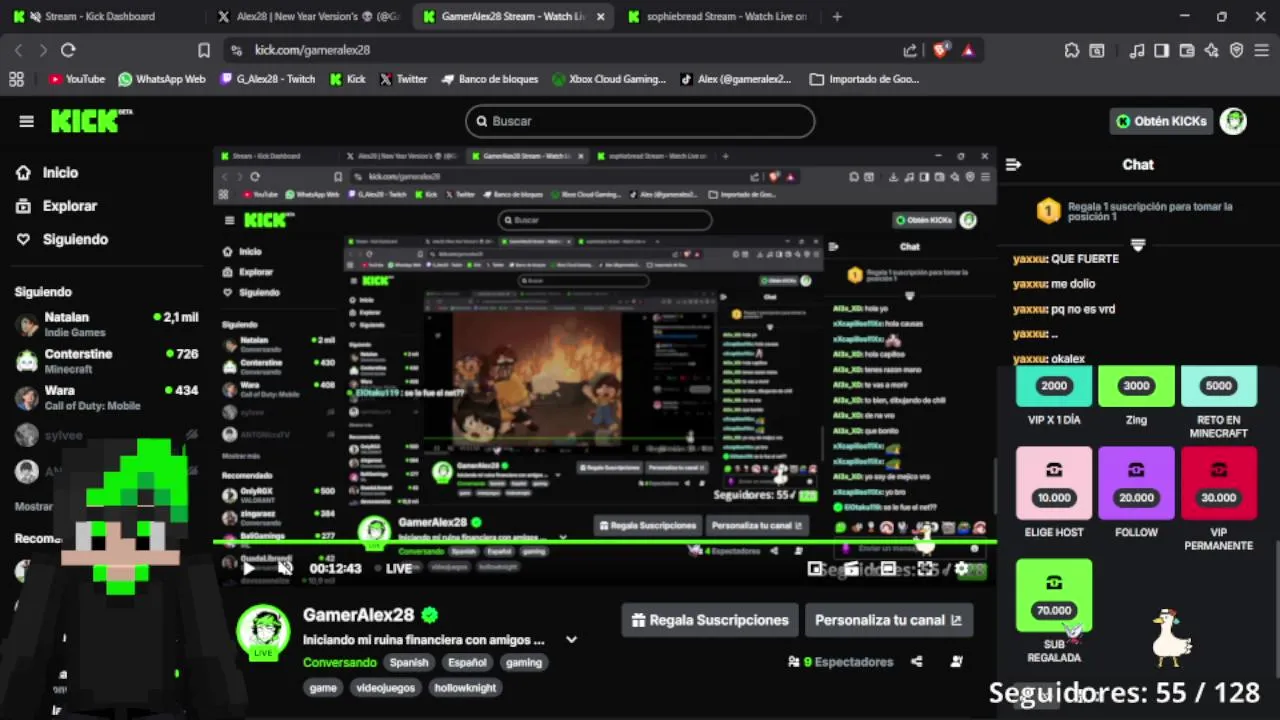The image size is (1280, 720).
Task: Click the share icon below the stream
Action: pos(916,661)
